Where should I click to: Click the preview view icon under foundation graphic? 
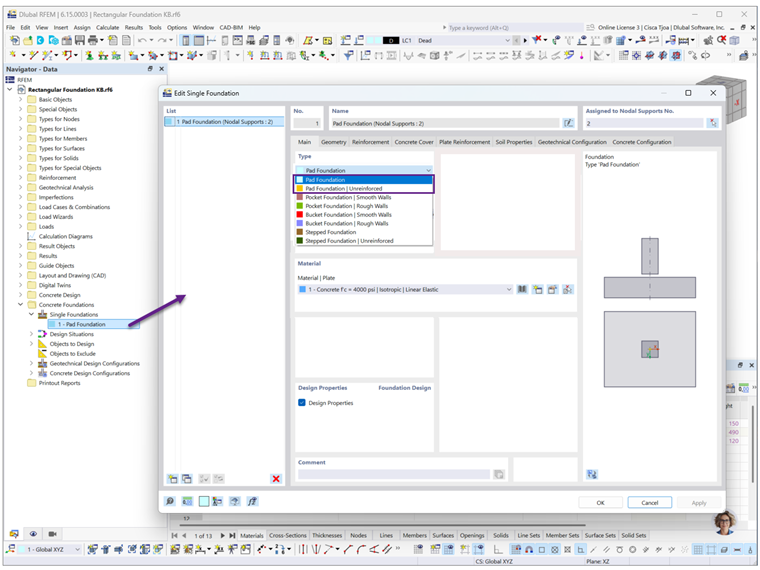(x=592, y=474)
